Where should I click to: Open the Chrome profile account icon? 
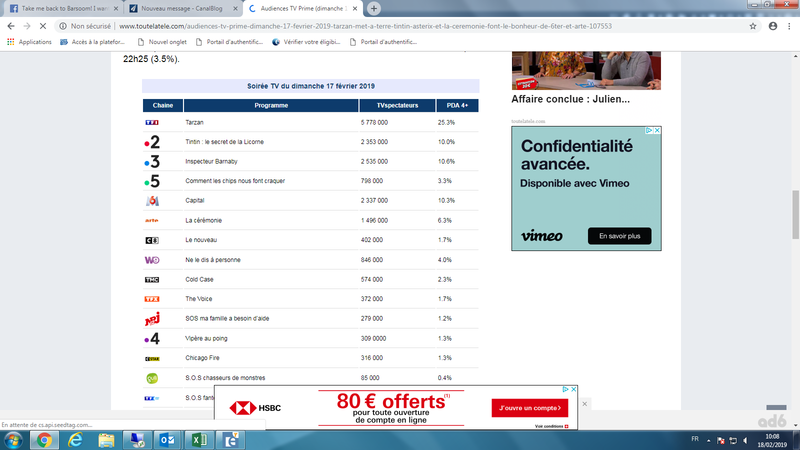point(773,26)
